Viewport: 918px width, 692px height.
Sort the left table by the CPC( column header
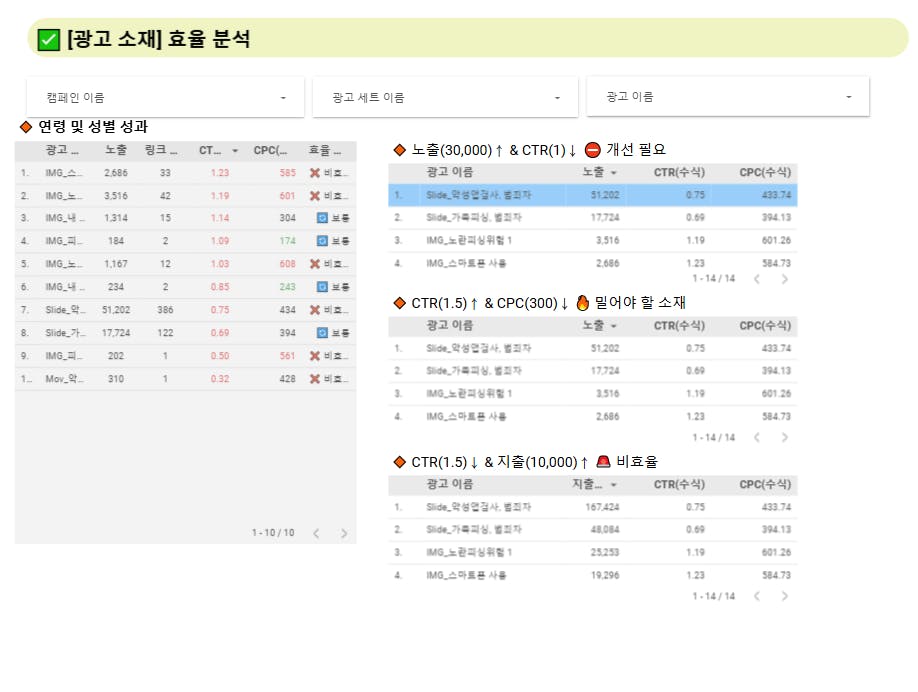tap(270, 150)
